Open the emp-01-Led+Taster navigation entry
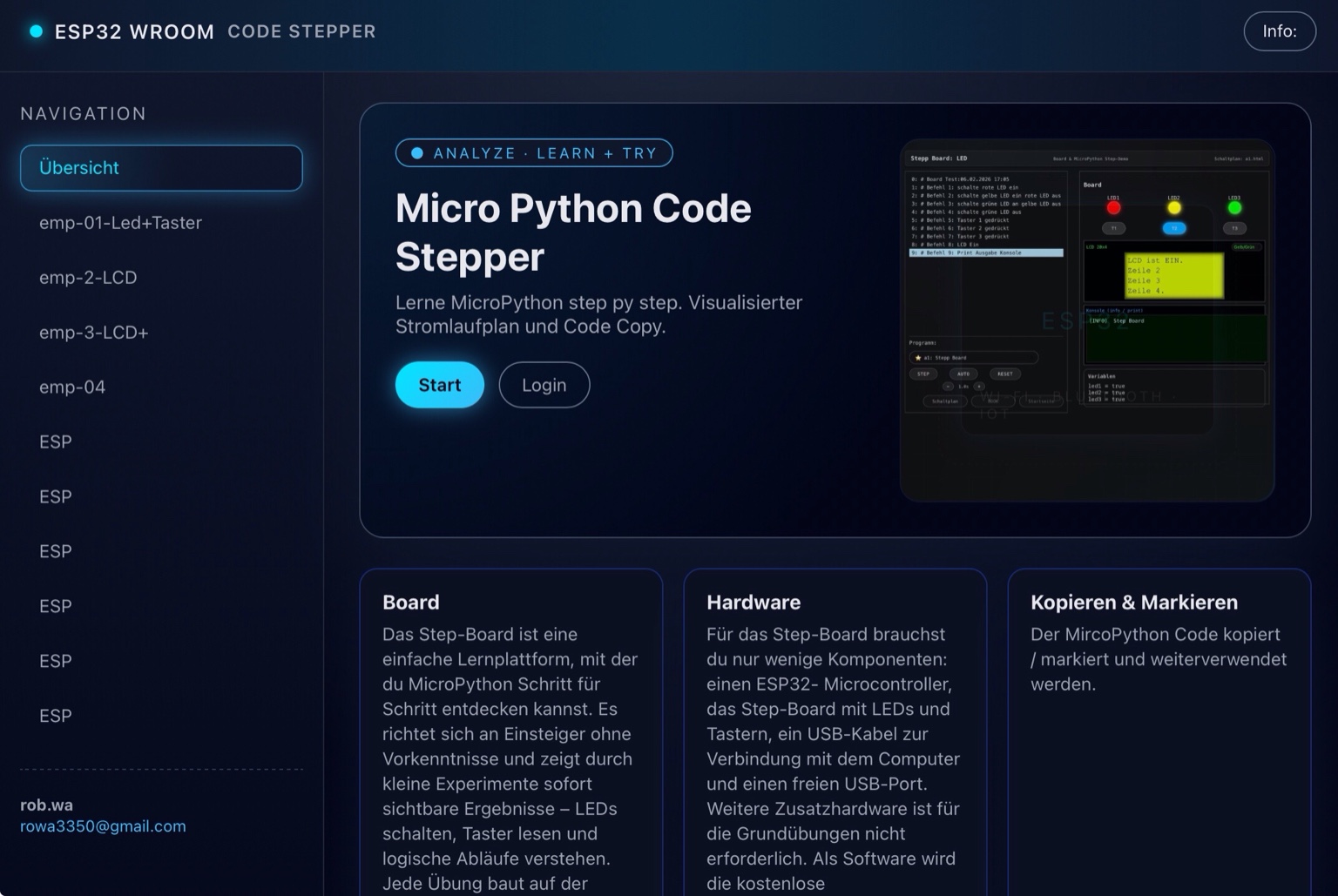 tap(121, 223)
